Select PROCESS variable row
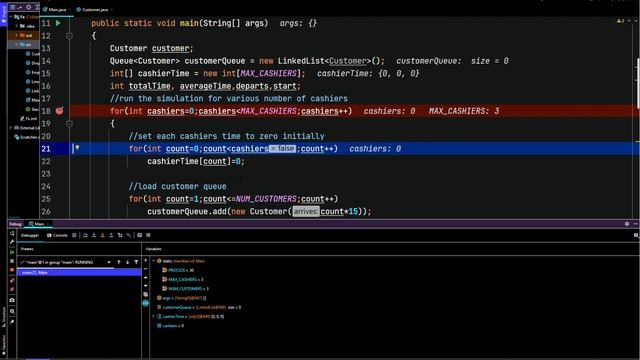 click(x=178, y=270)
